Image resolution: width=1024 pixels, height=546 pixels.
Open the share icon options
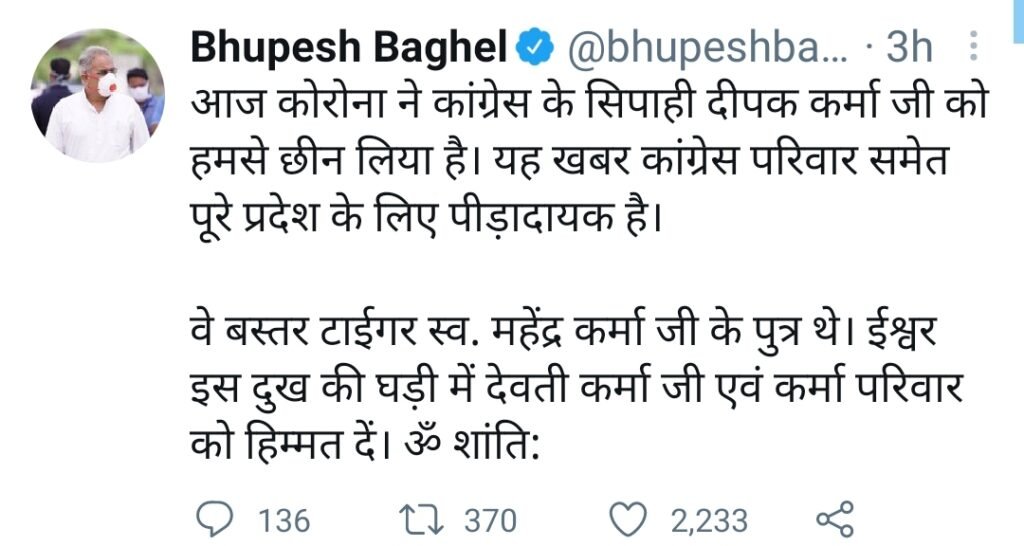(834, 518)
